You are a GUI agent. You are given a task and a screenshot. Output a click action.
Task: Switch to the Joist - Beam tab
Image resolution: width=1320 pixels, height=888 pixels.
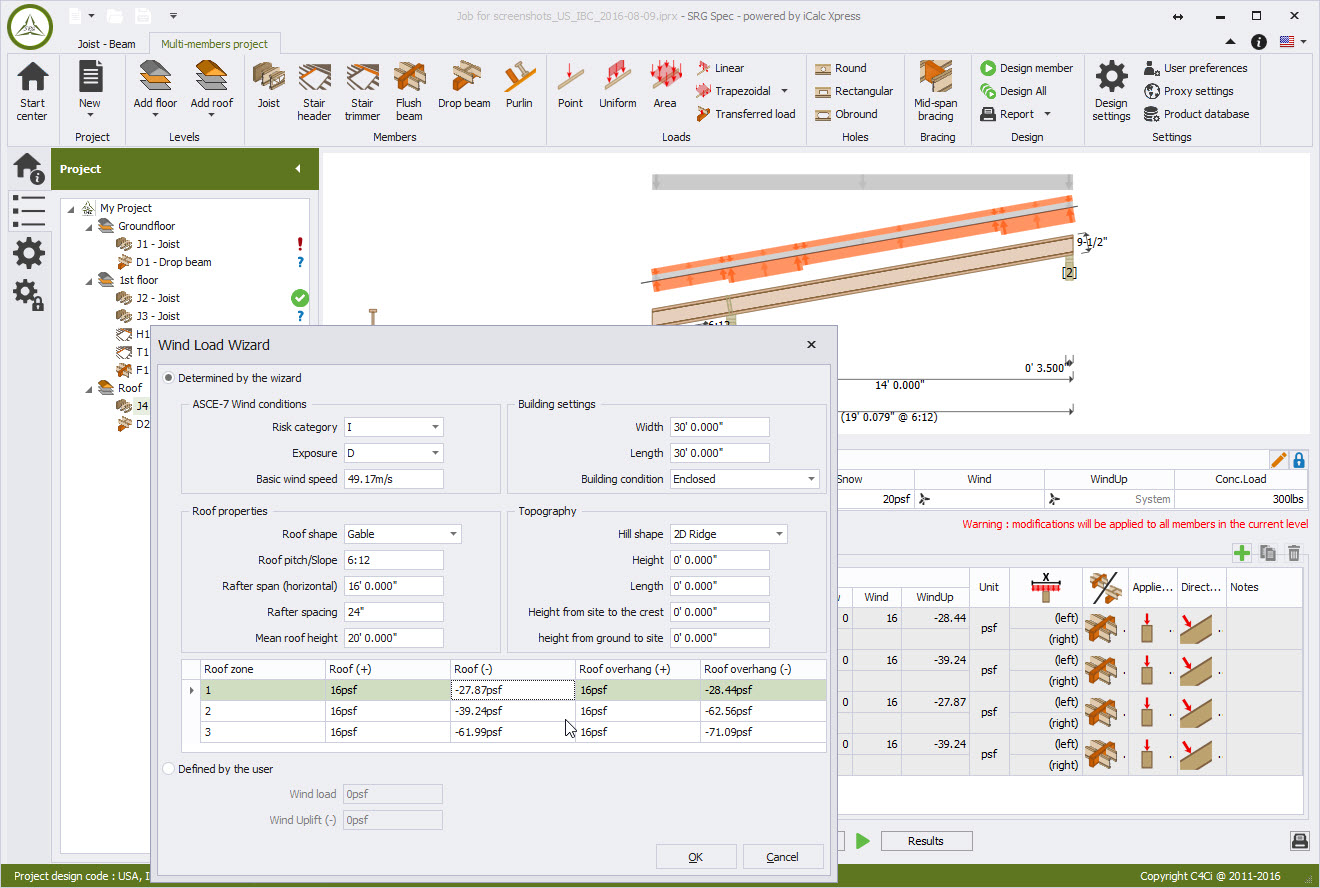(x=107, y=44)
